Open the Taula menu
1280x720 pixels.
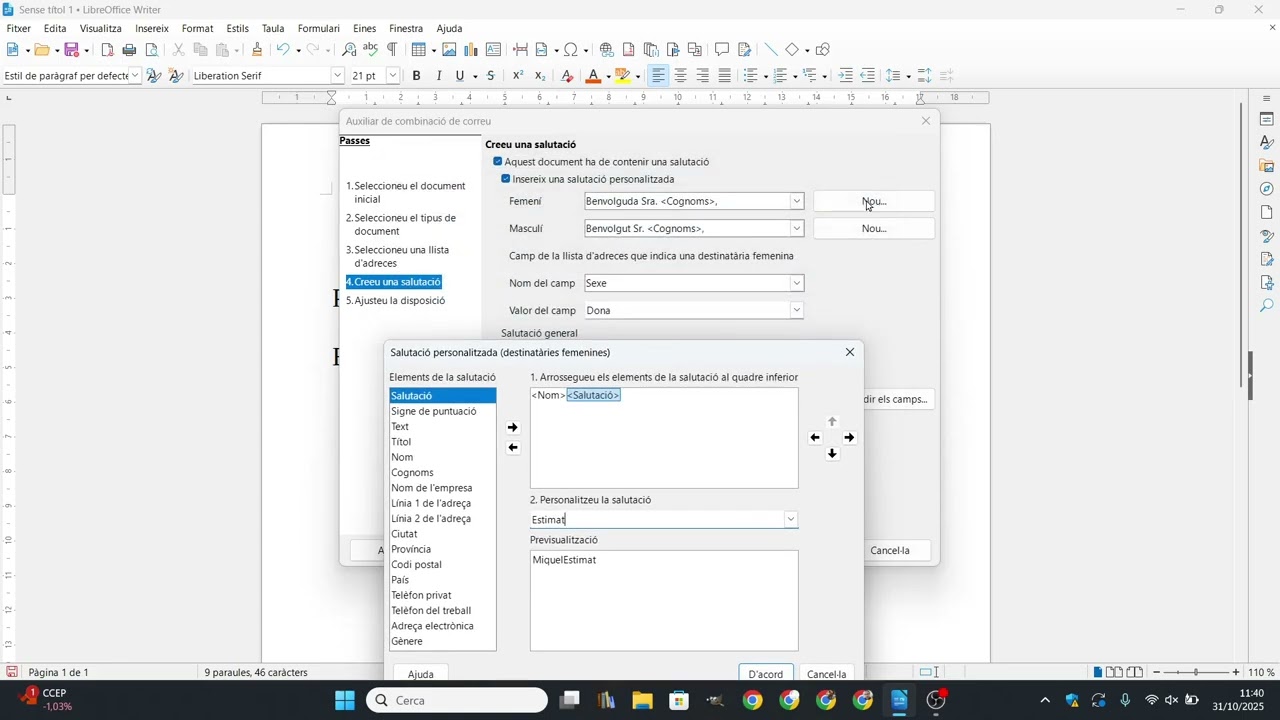coord(273,29)
